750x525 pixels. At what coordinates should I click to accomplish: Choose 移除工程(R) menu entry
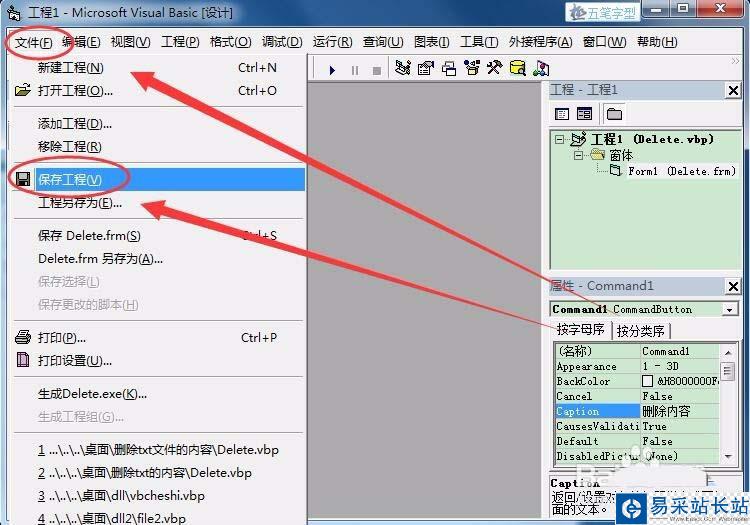(158, 146)
